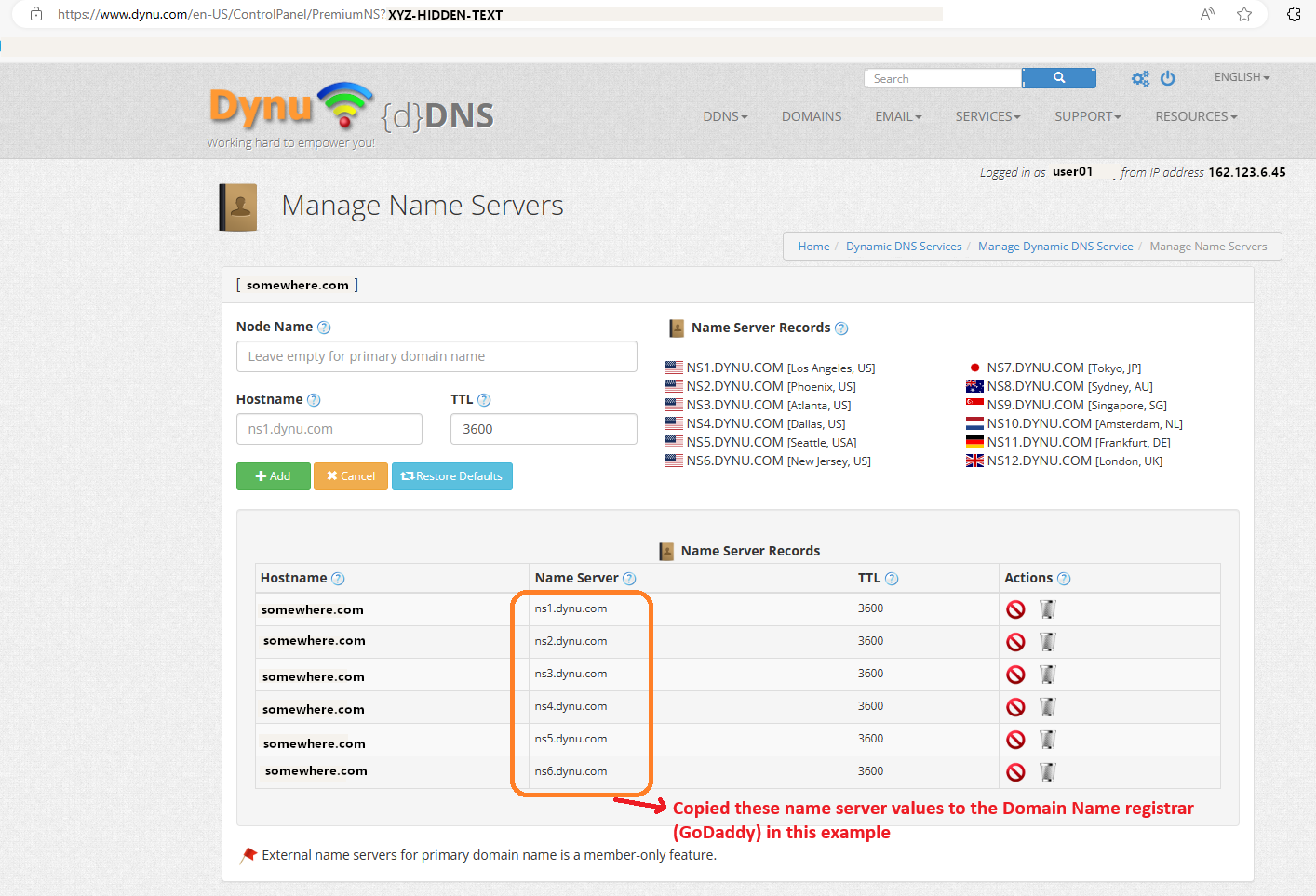
Task: Click help icon in TTL column header
Action: pos(892,579)
